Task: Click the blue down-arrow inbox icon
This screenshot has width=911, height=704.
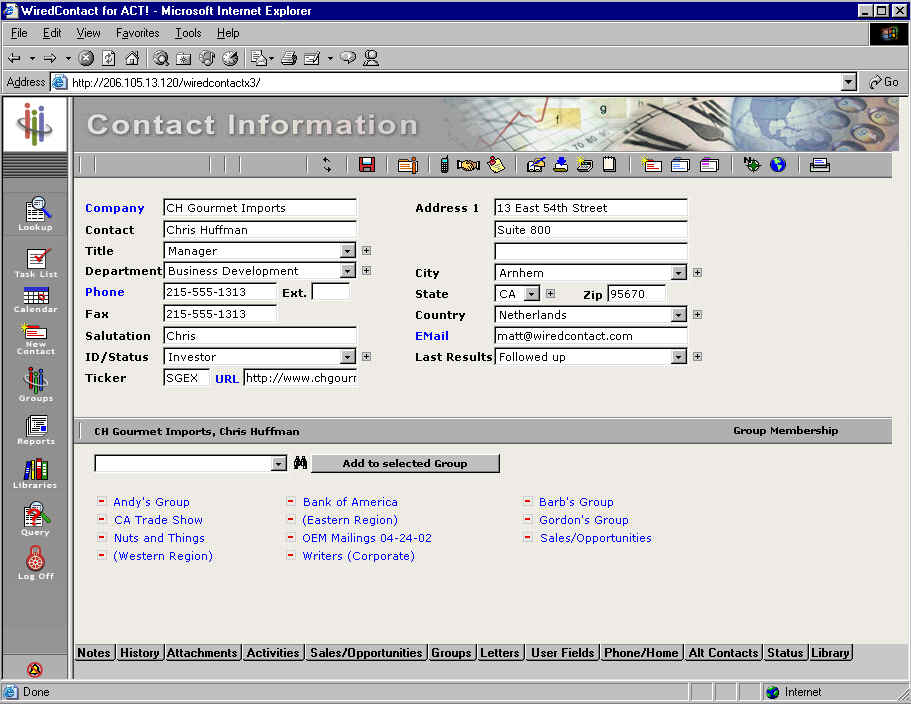Action: 561,165
